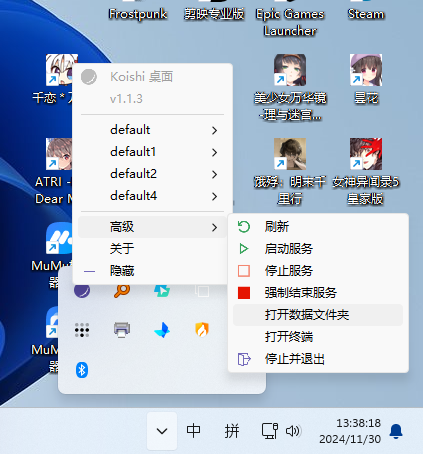Select the ATRI desktop shortcut icon
Image resolution: width=423 pixels, height=454 pixels.
tap(59, 154)
